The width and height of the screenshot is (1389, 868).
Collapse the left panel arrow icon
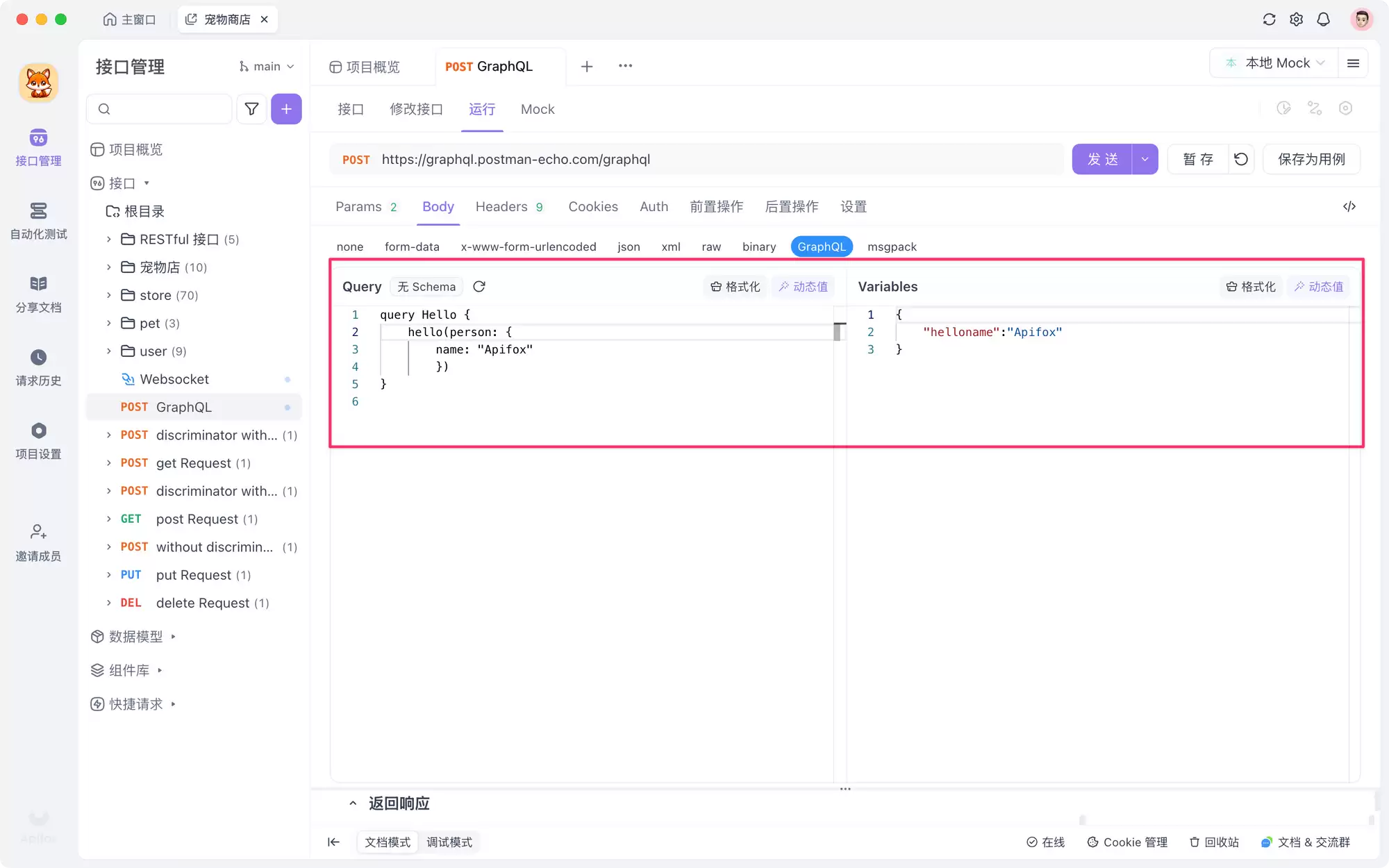tap(334, 842)
